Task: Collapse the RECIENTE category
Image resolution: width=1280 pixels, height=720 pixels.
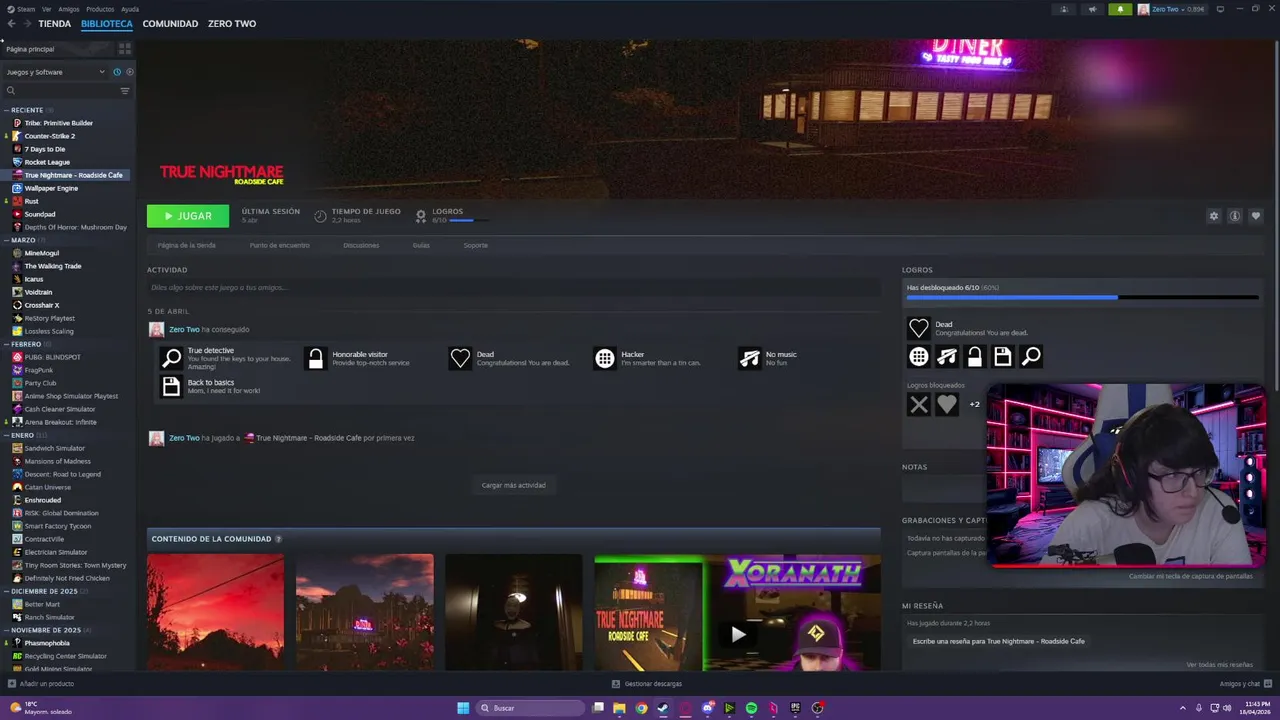Action: (27, 110)
